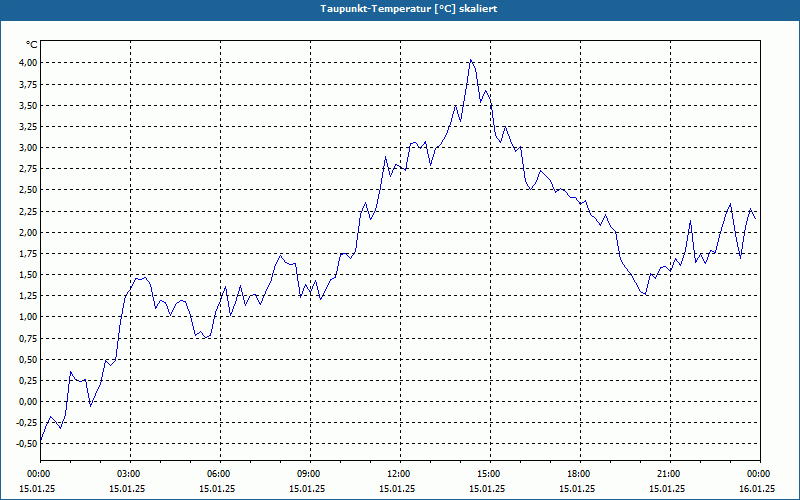800x500 pixels.
Task: Click the -0,50 y-axis label
Action: (28, 444)
